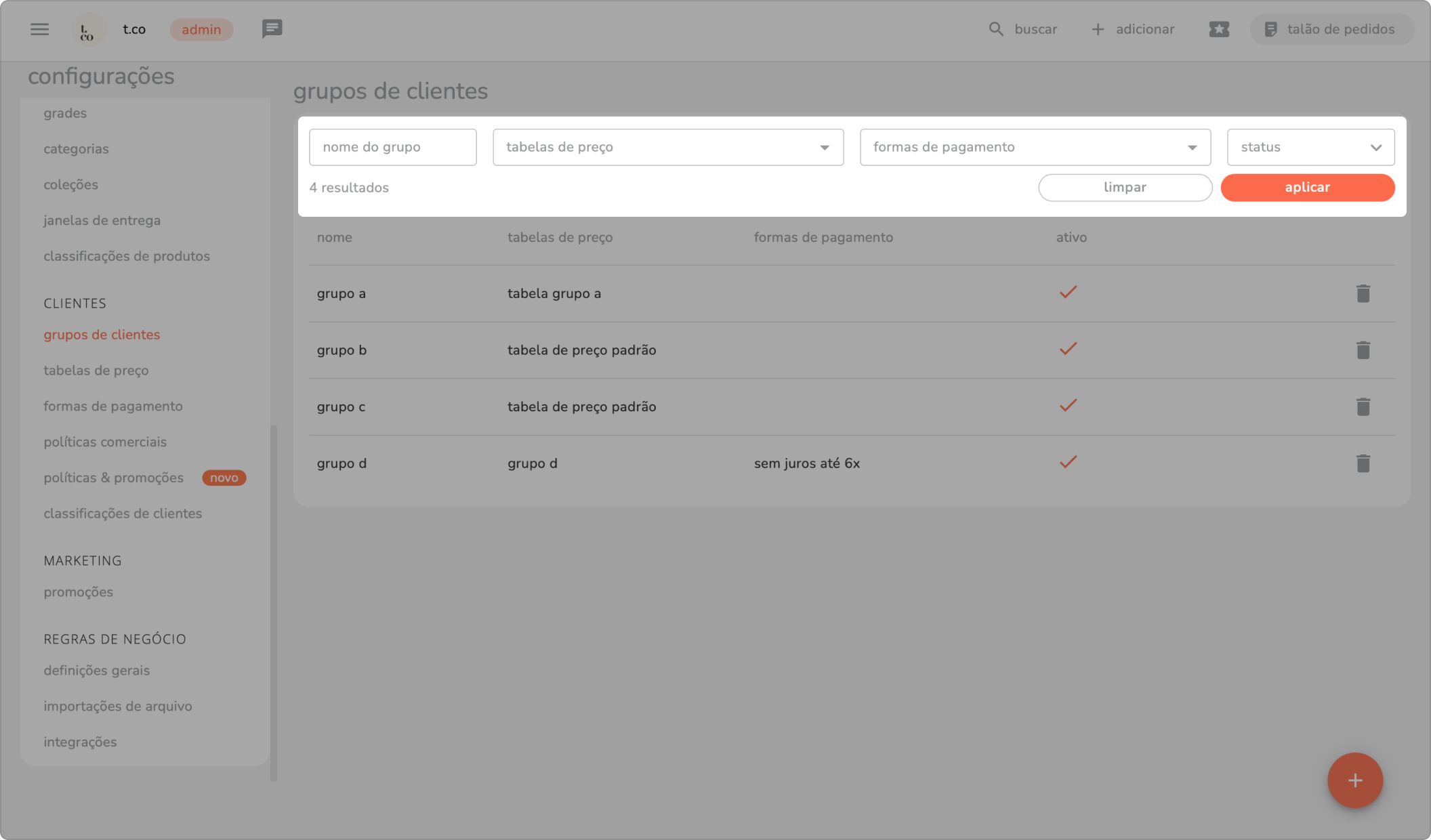Delete grupo a with trash icon
This screenshot has width=1431, height=840.
[x=1363, y=293]
